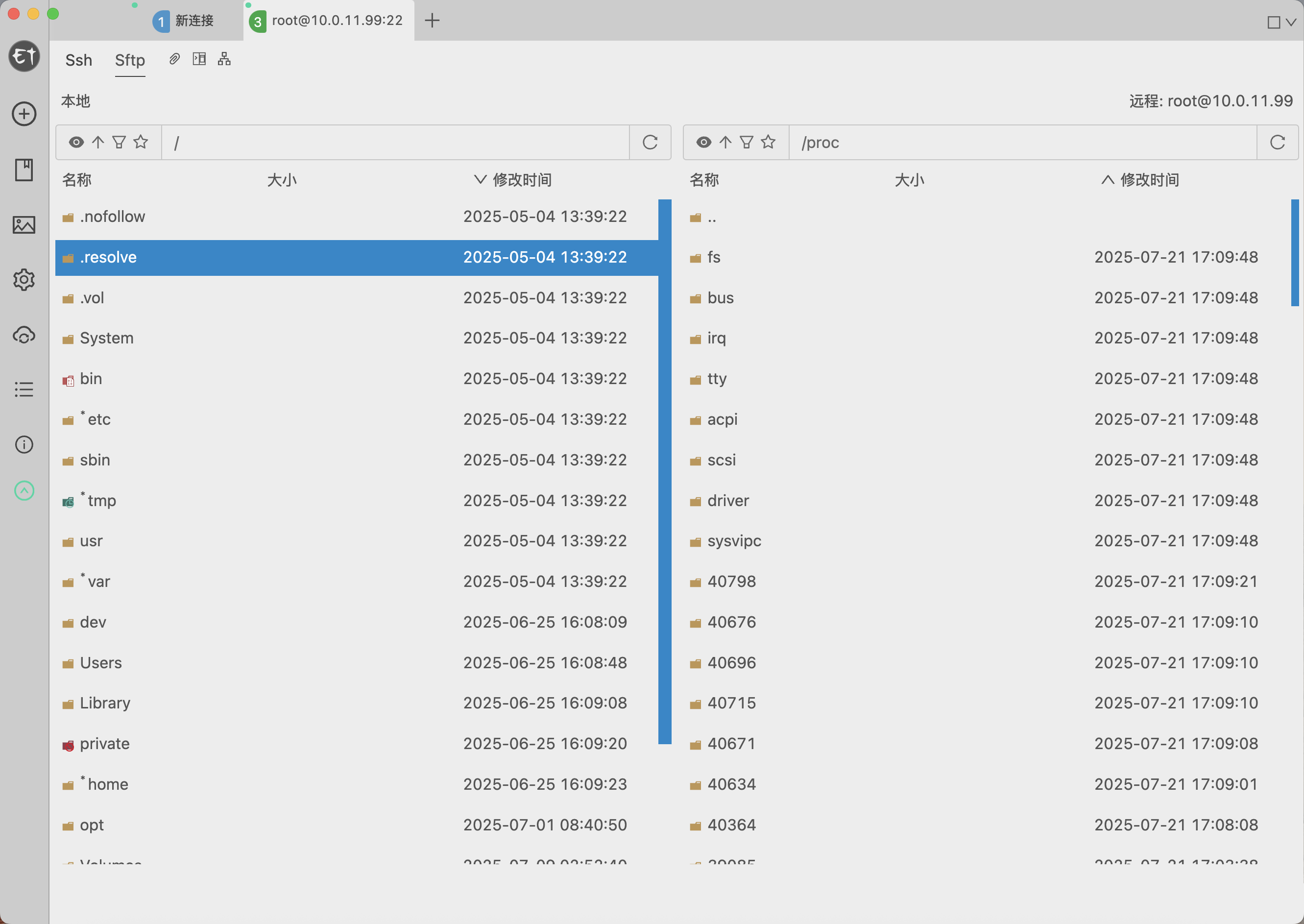Select the bin local folder

click(357, 379)
